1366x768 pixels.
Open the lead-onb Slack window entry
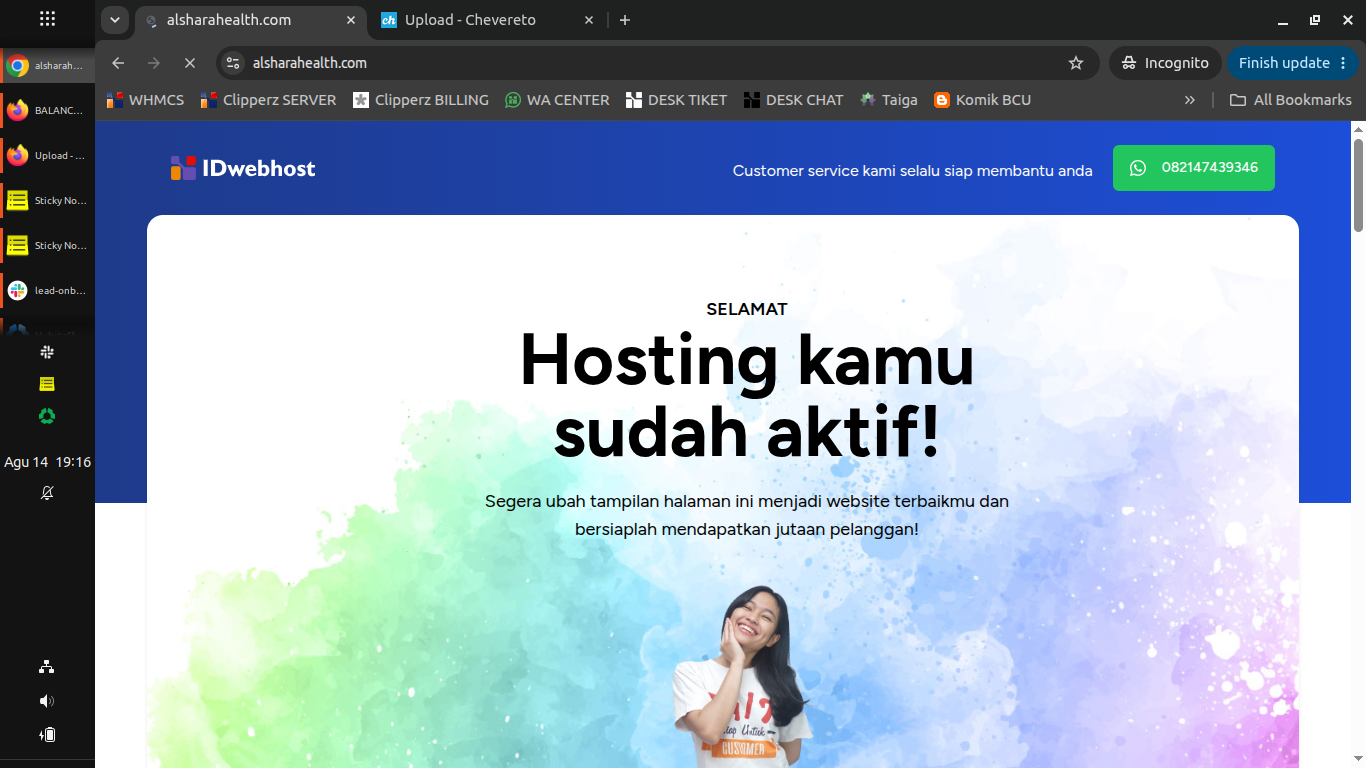tap(47, 290)
